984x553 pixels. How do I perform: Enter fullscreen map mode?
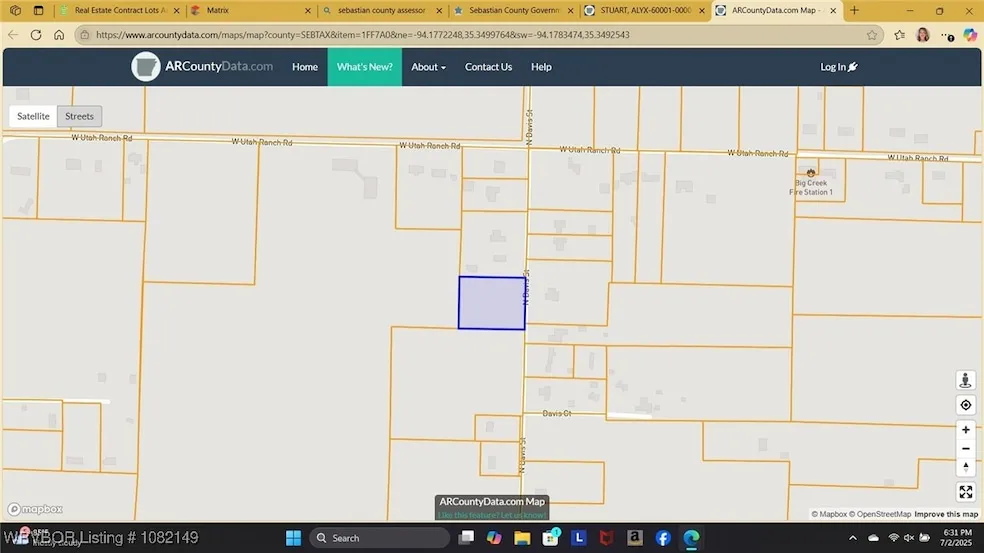[965, 492]
